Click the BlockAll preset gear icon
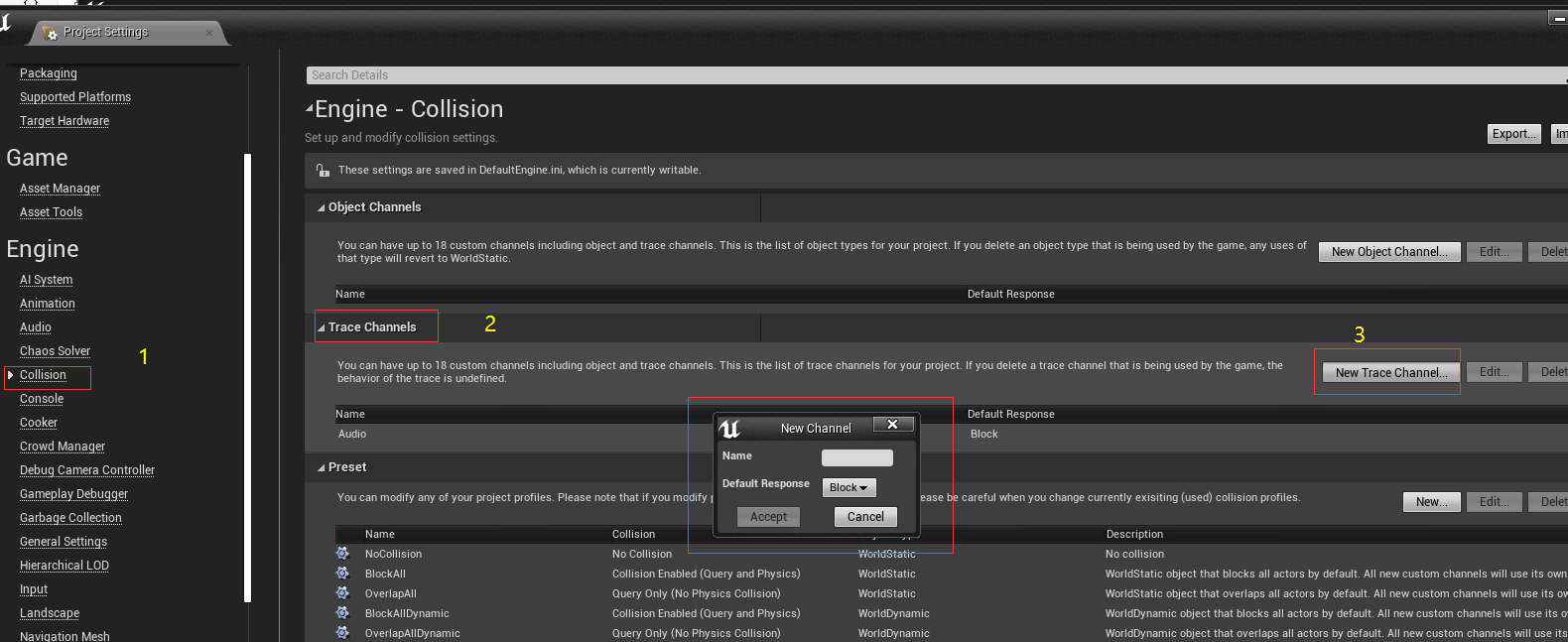Image resolution: width=1568 pixels, height=642 pixels. (342, 574)
